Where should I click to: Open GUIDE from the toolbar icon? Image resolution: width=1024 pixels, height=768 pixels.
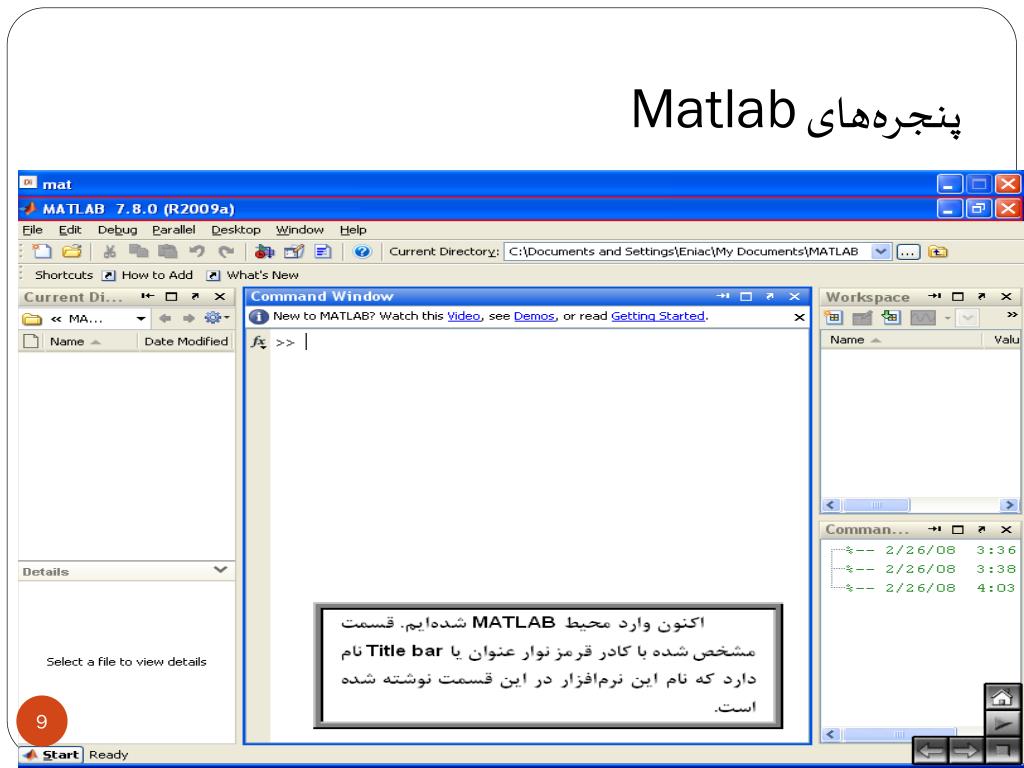click(294, 251)
